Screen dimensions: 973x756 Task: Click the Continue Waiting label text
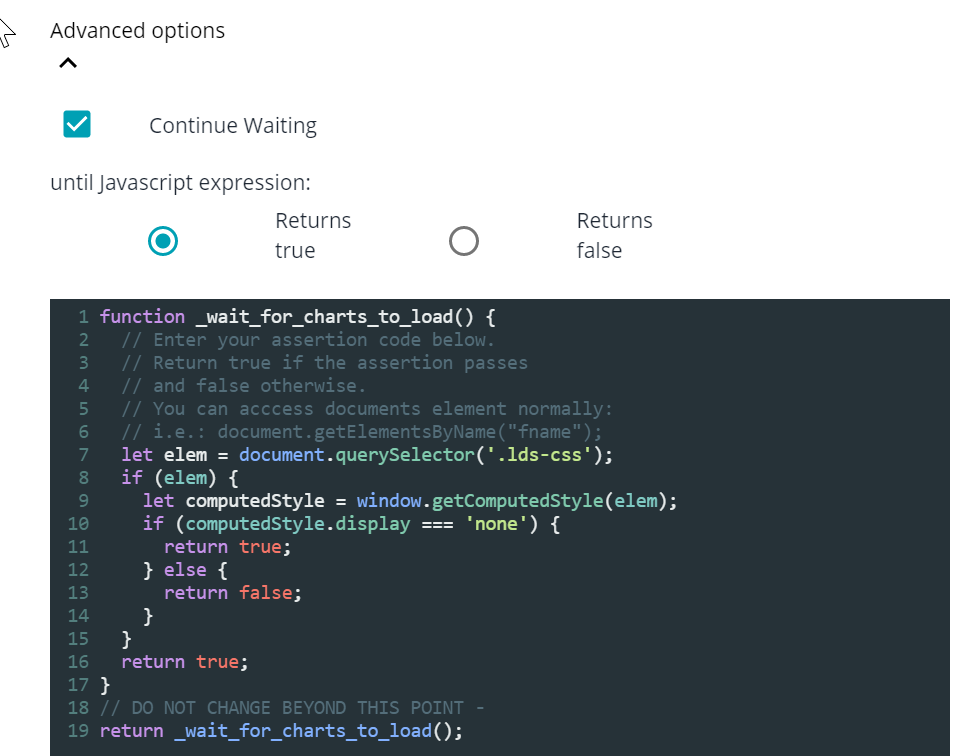233,126
